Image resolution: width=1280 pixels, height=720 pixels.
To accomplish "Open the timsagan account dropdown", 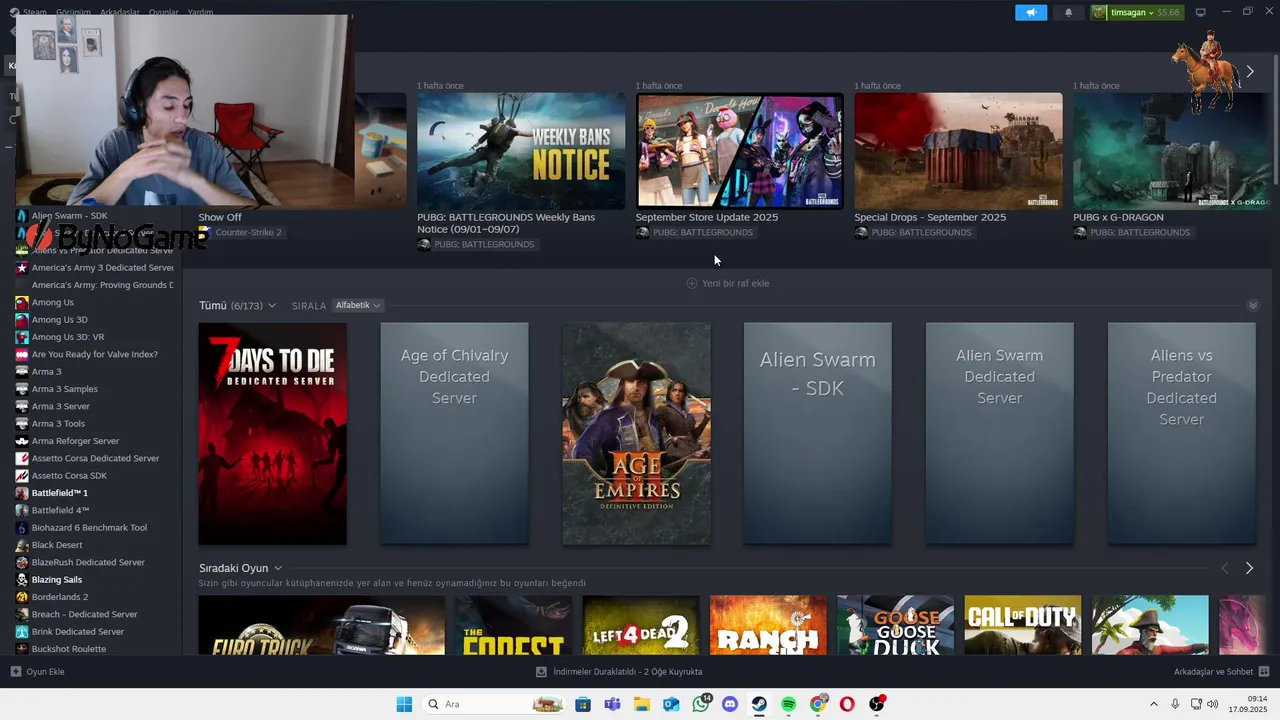I will point(1136,13).
